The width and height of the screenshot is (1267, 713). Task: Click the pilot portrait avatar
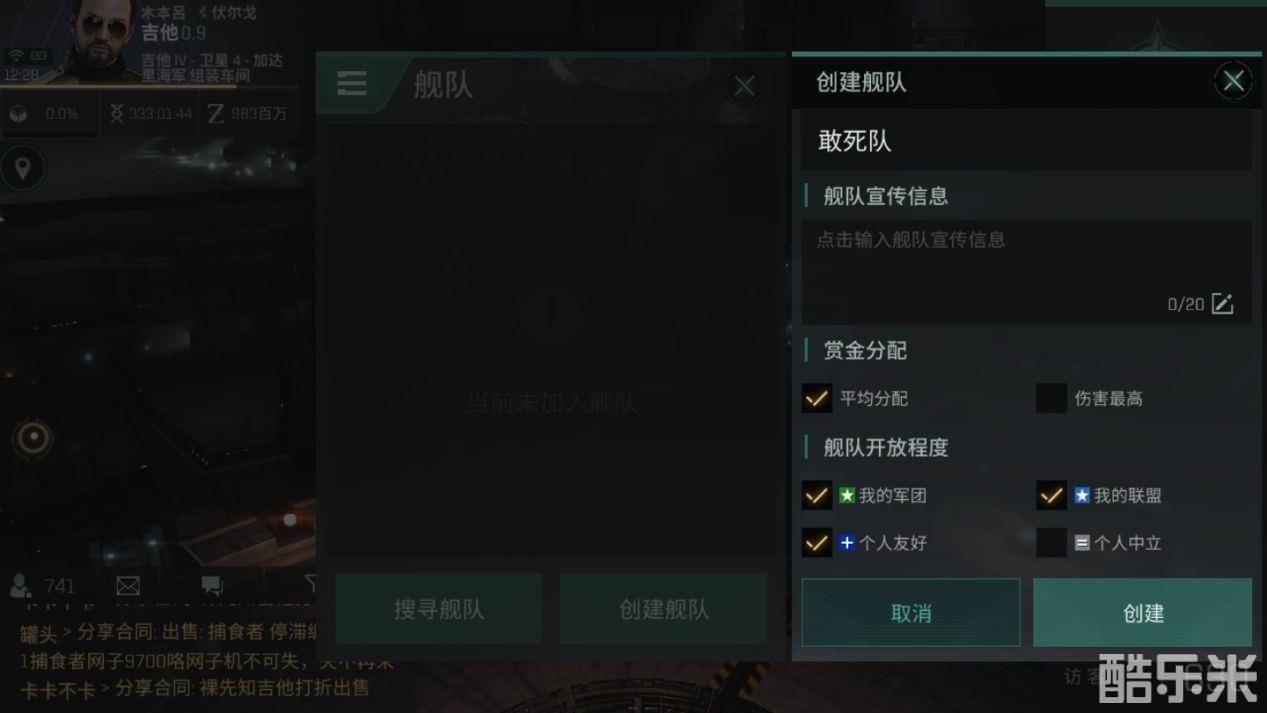[99, 40]
